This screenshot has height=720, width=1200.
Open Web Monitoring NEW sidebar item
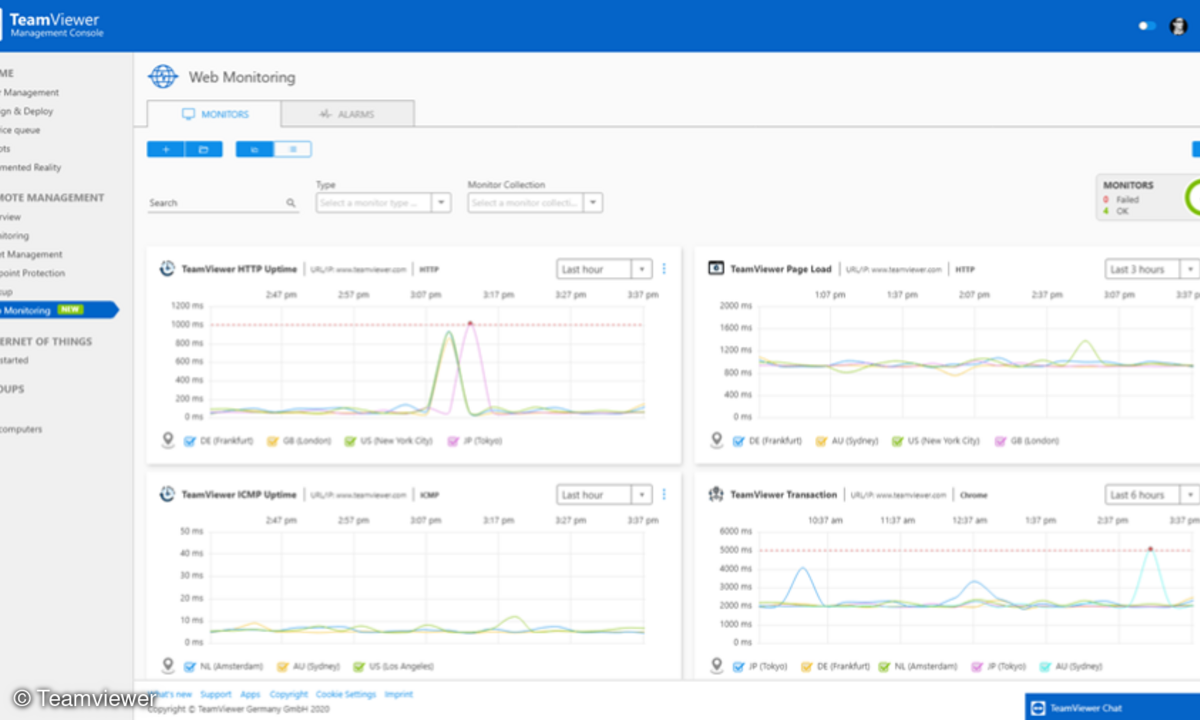pos(58,310)
